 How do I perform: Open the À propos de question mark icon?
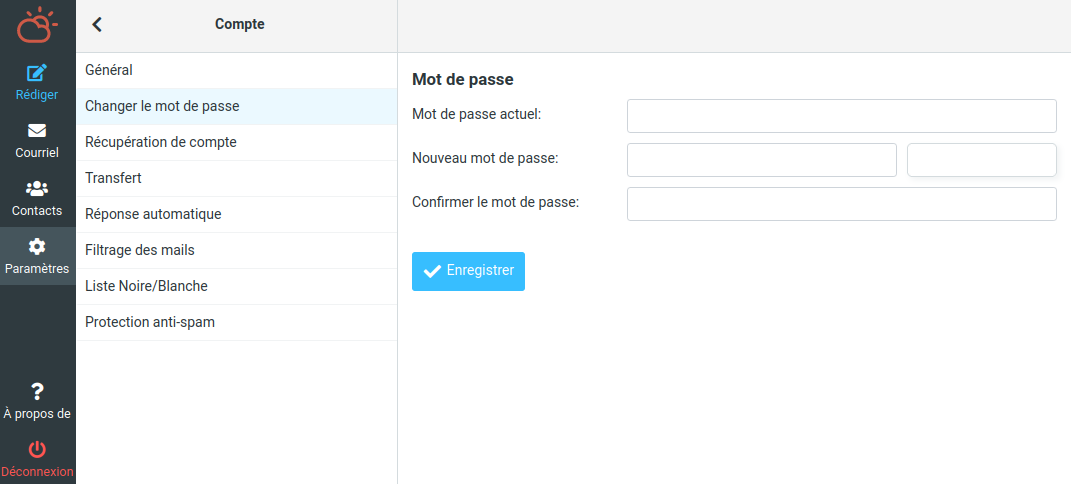click(x=37, y=391)
